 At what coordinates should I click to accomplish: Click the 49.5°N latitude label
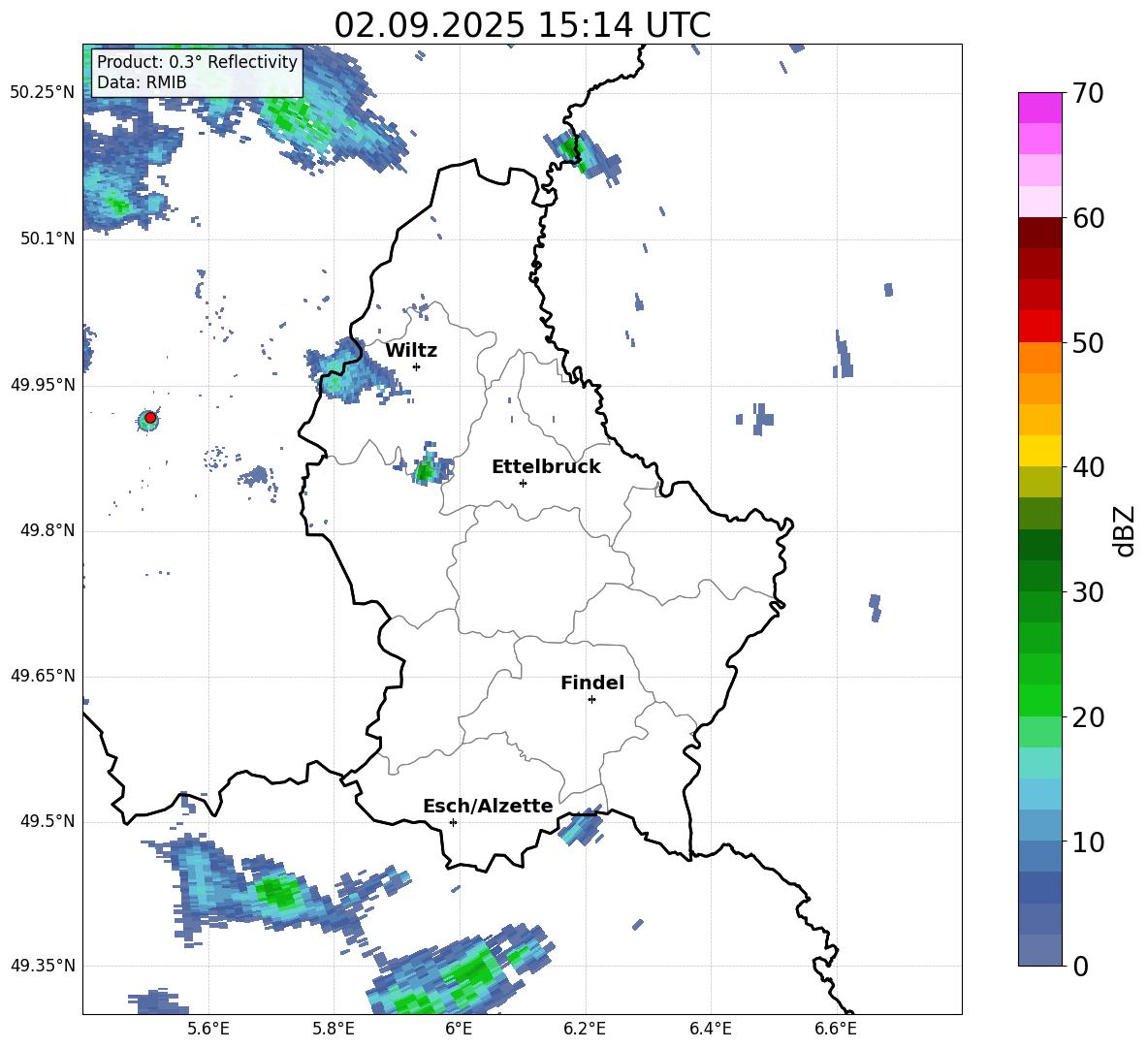(x=48, y=821)
